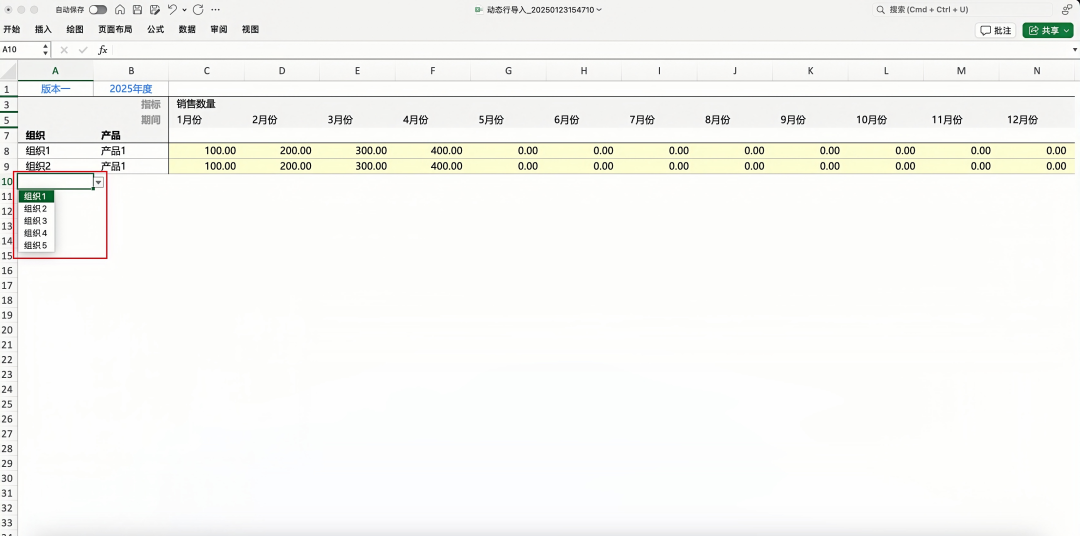Click the 批注 comments button
This screenshot has width=1080, height=536.
(996, 30)
